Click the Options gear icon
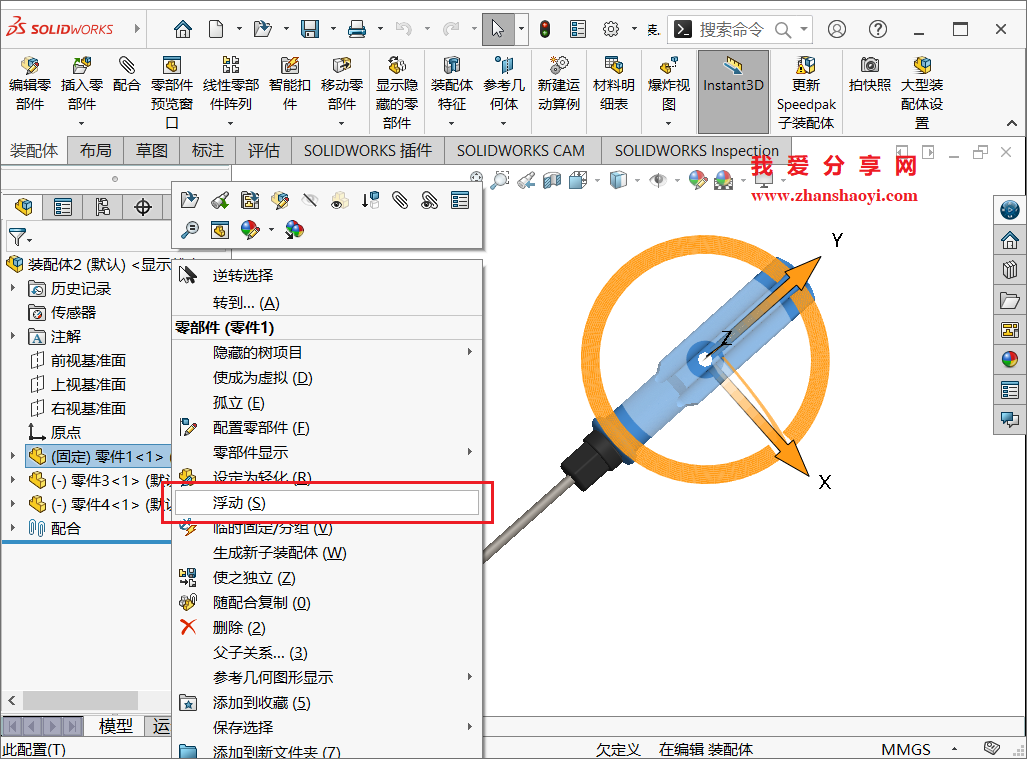The height and width of the screenshot is (759, 1027). pyautogui.click(x=611, y=29)
